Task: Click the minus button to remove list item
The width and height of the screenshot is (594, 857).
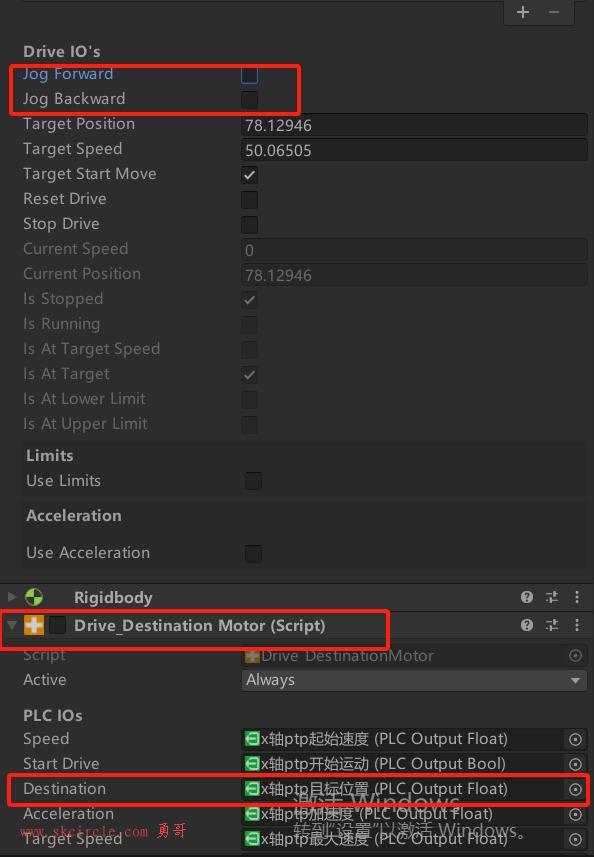Action: (554, 12)
